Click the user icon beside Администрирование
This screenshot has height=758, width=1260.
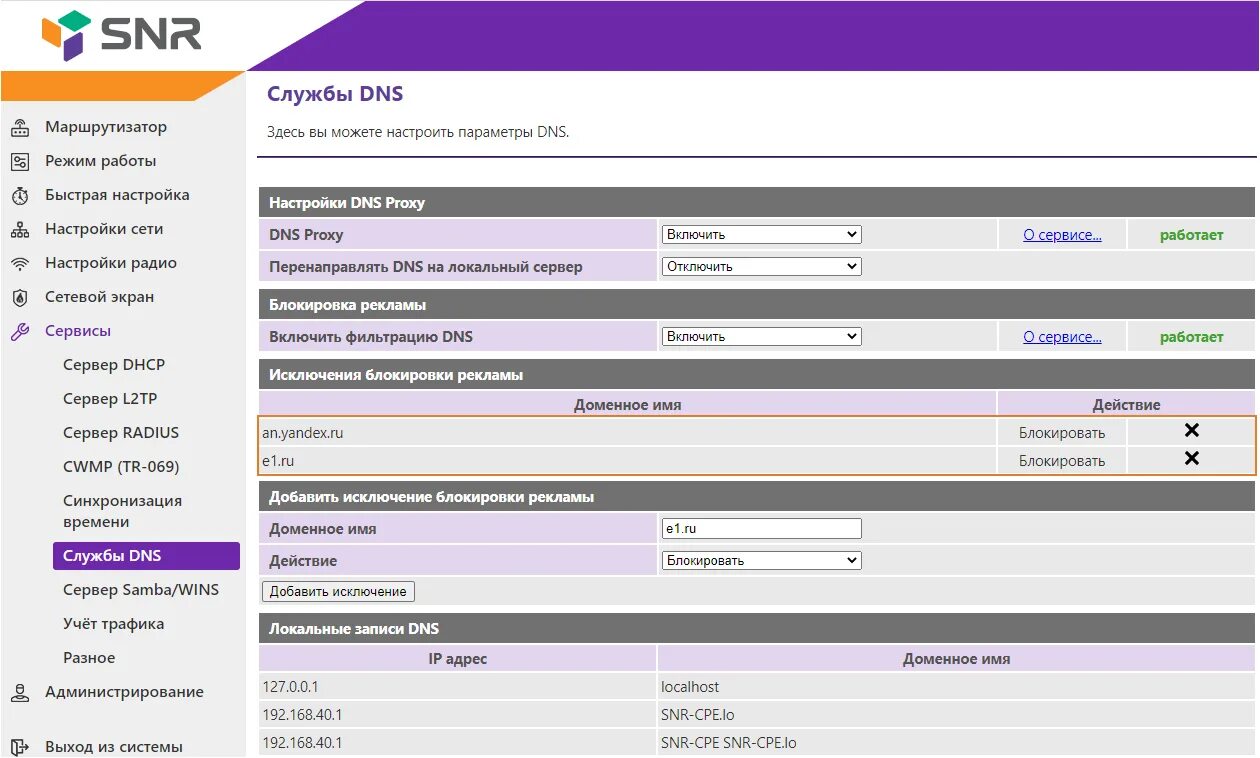tap(20, 692)
